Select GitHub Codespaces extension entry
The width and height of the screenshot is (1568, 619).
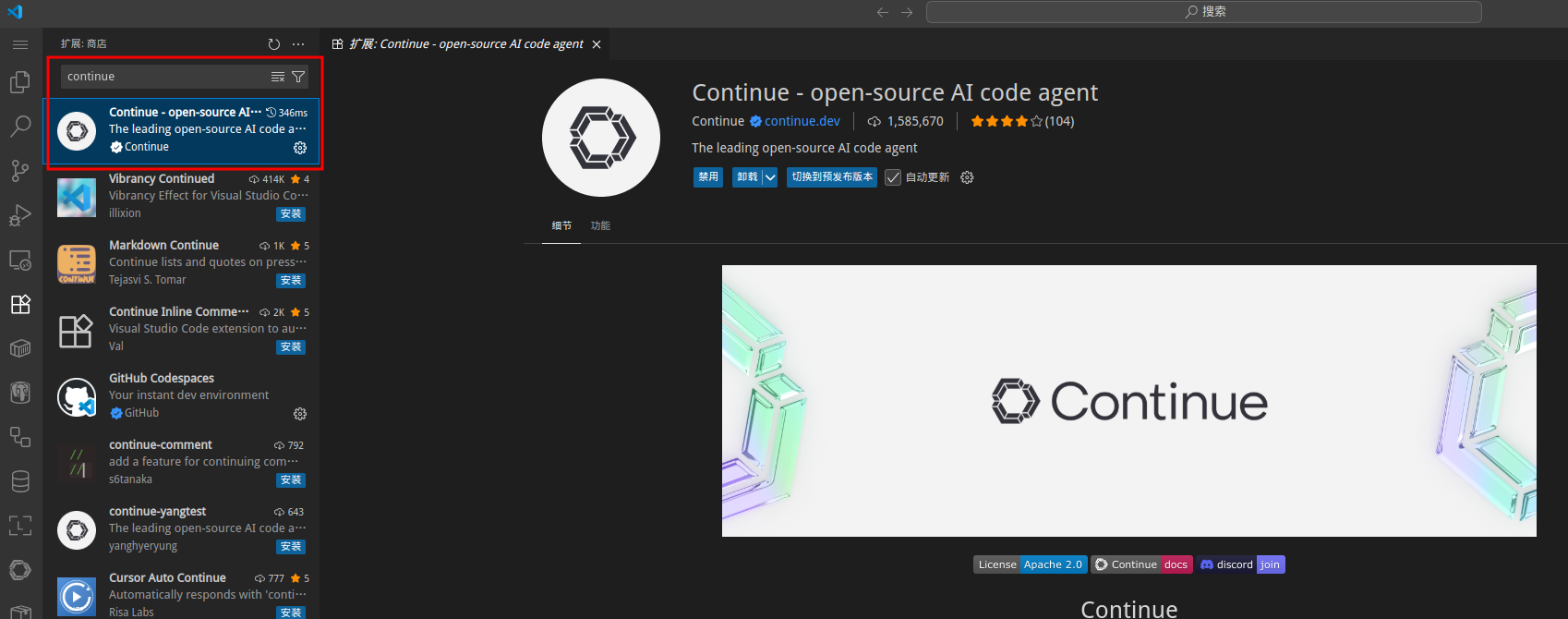click(x=181, y=396)
